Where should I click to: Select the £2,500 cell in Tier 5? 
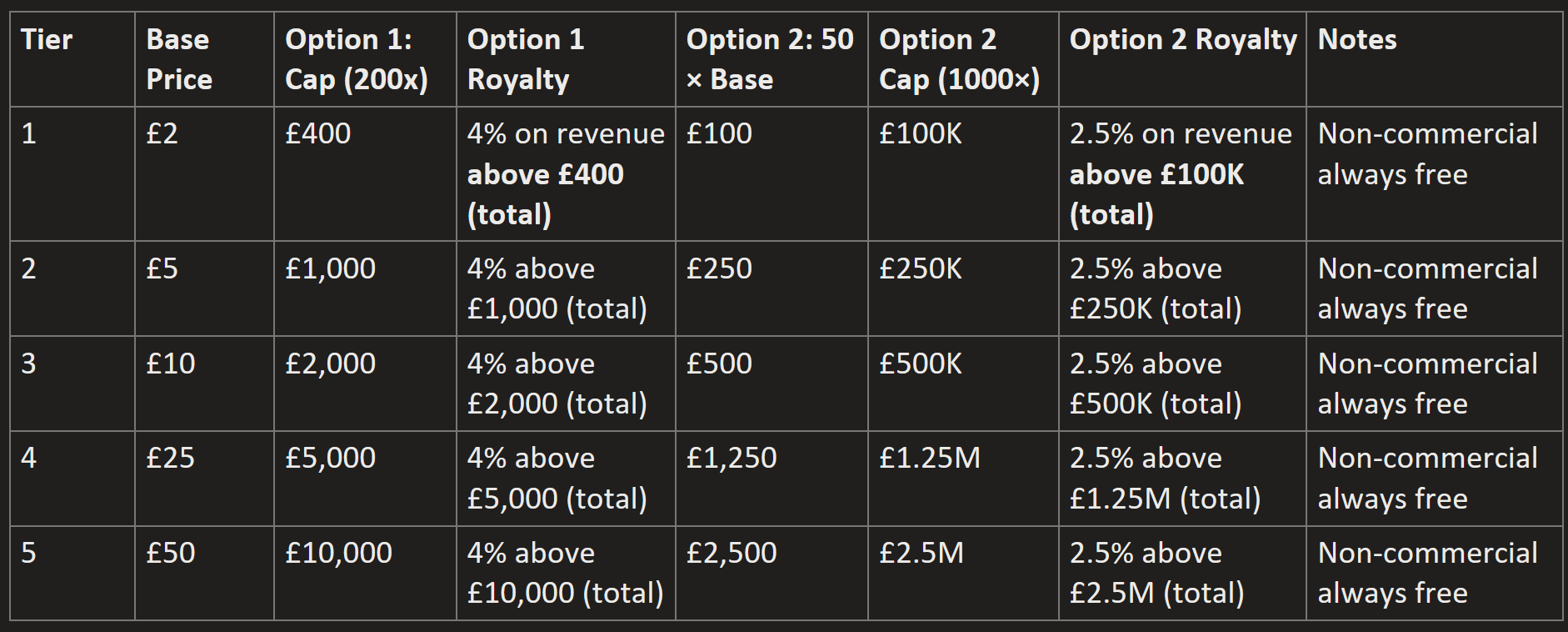coord(731,553)
